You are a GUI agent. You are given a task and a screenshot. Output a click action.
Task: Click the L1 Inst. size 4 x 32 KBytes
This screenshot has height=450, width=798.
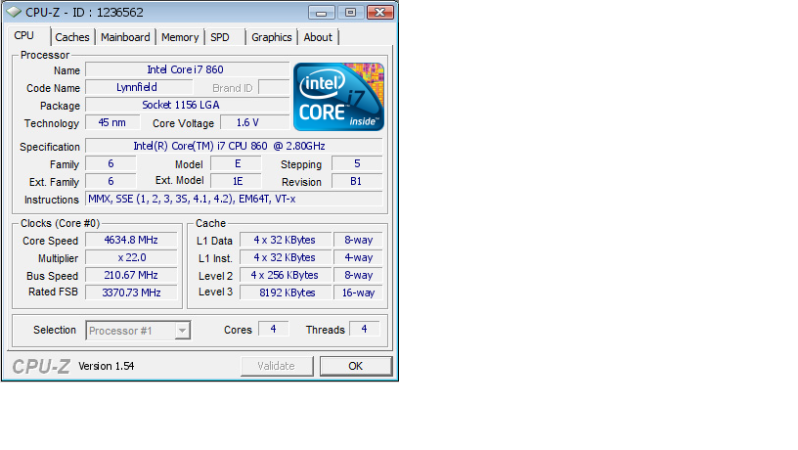pos(286,258)
